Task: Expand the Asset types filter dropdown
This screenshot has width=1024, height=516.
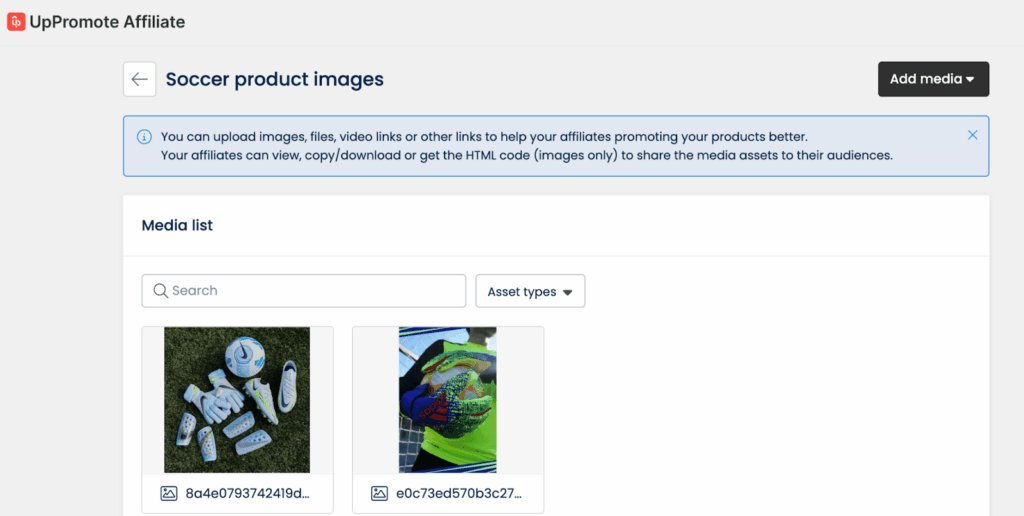Action: tap(530, 291)
